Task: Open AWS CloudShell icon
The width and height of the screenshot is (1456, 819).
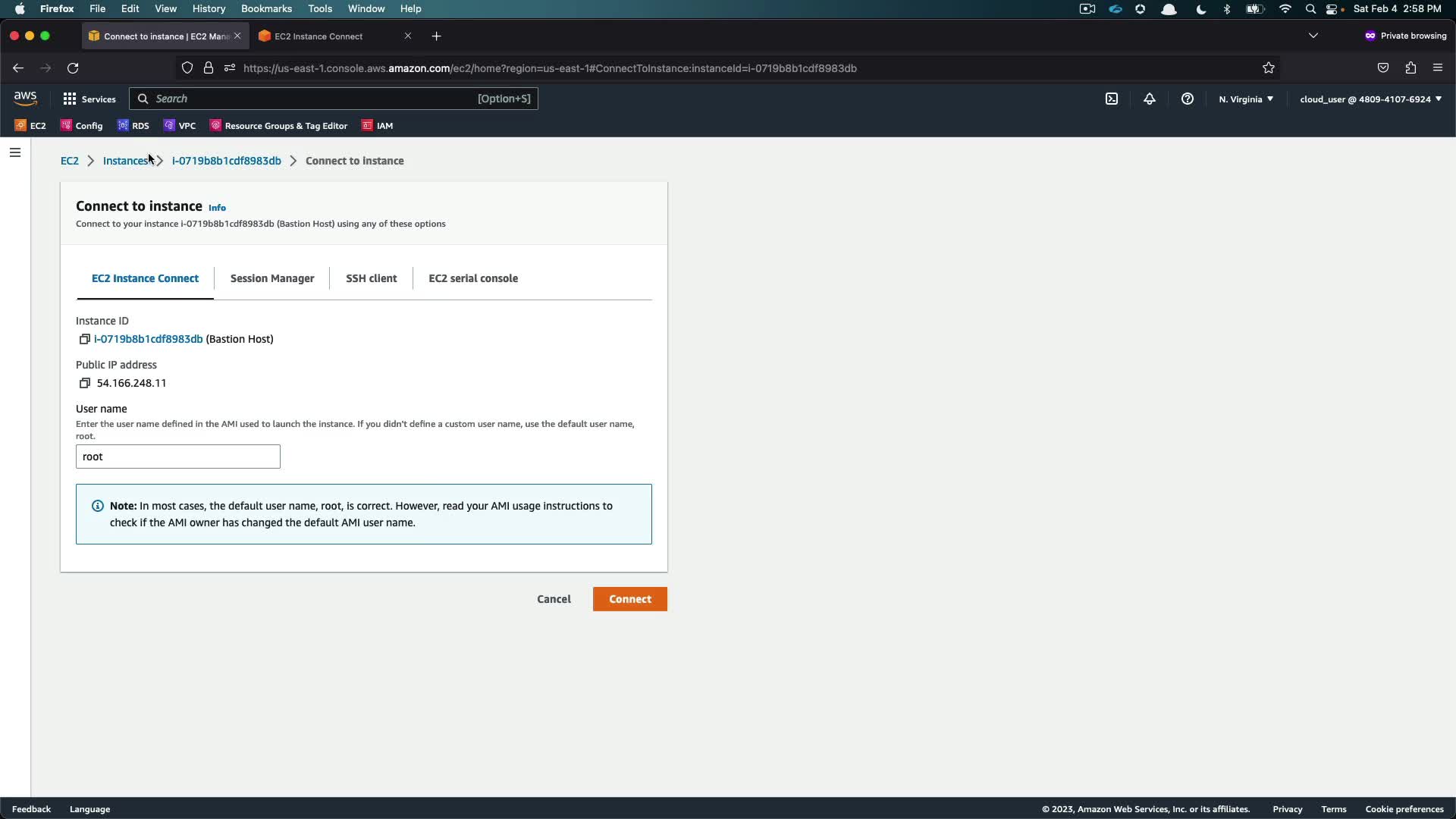Action: [x=1112, y=99]
